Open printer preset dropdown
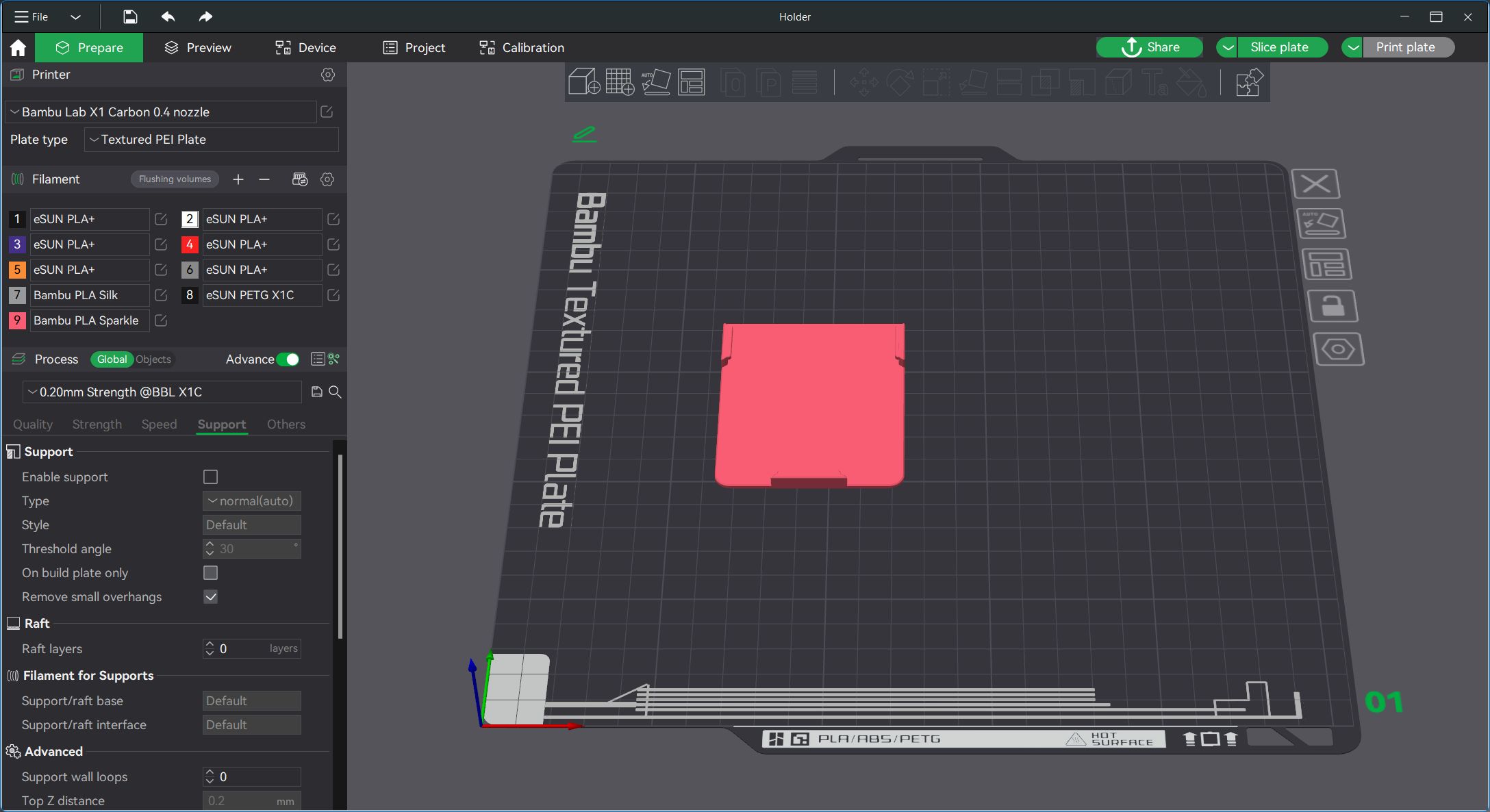This screenshot has height=812, width=1490. pos(161,112)
